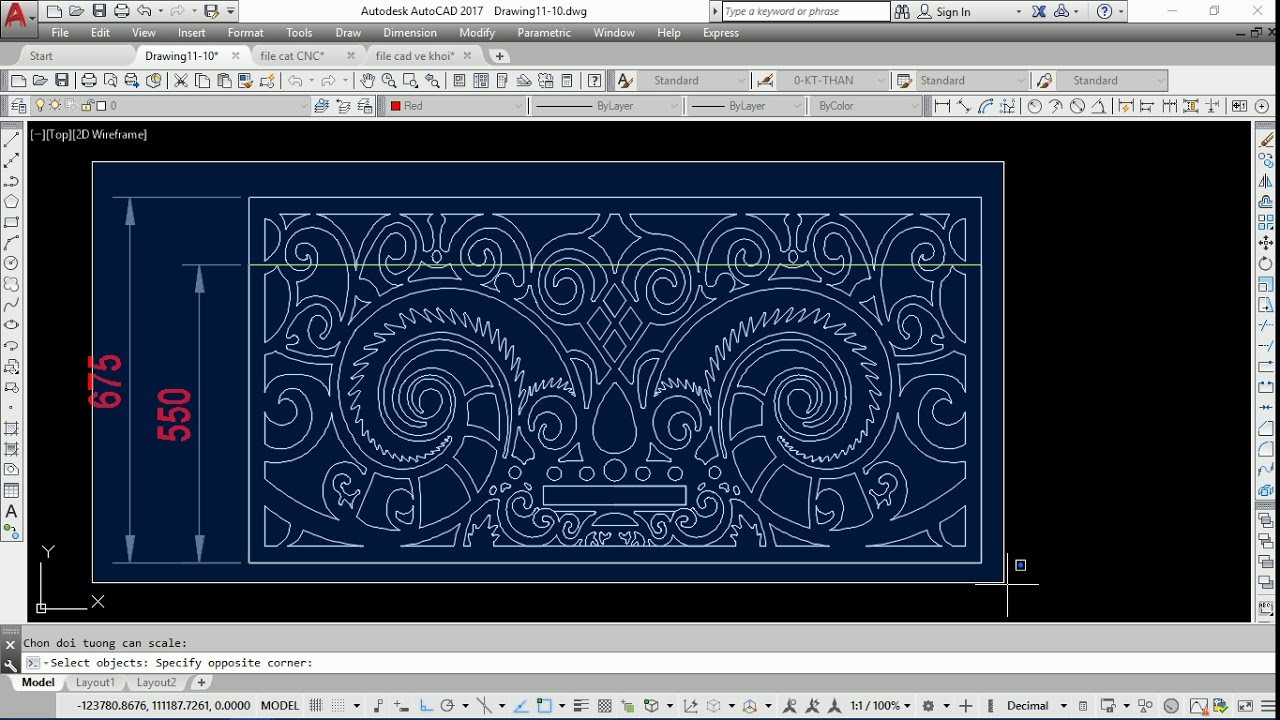The width and height of the screenshot is (1280, 720).
Task: Select the Arc Length dimension tool
Action: point(986,106)
